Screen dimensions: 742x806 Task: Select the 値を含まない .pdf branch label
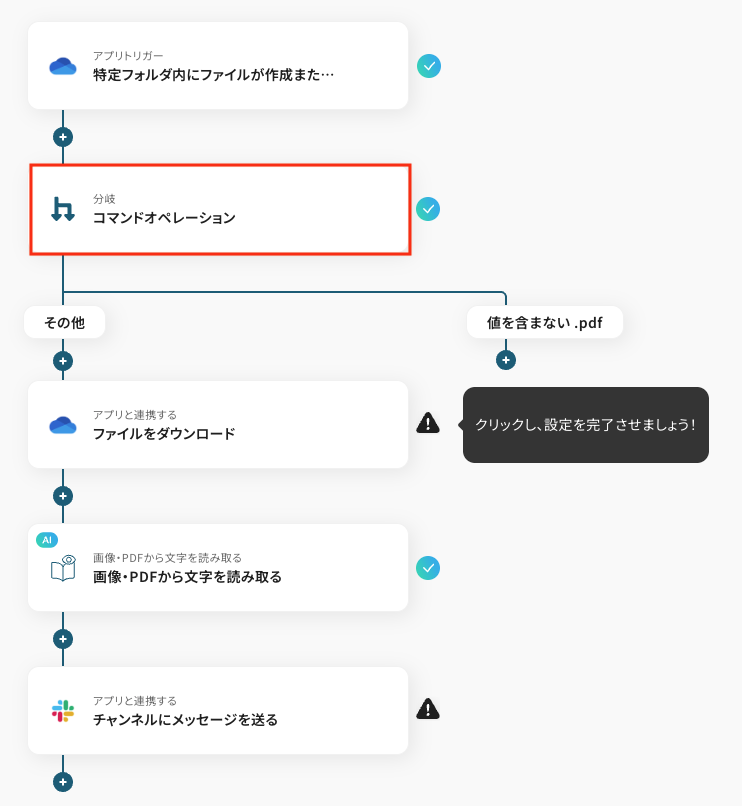click(x=545, y=323)
